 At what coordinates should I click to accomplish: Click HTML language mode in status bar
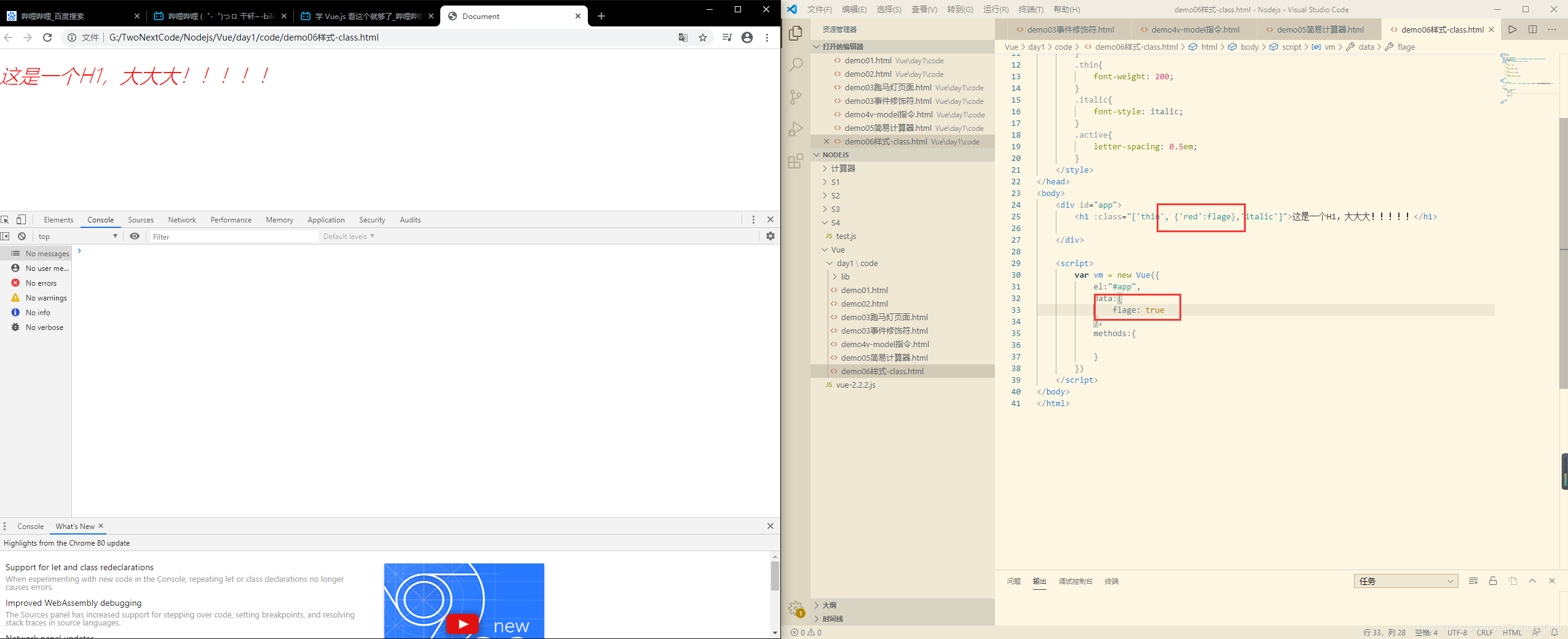tap(1512, 632)
